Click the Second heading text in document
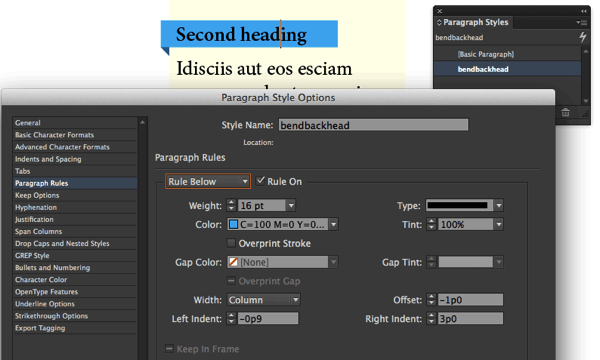This screenshot has height=360, width=600. pyautogui.click(x=241, y=34)
